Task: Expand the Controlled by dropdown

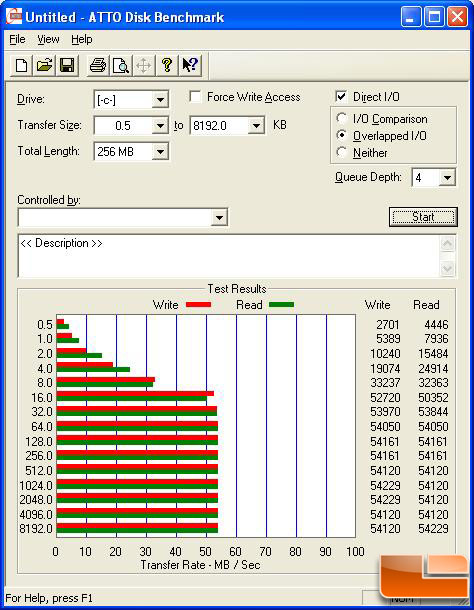Action: (x=219, y=217)
